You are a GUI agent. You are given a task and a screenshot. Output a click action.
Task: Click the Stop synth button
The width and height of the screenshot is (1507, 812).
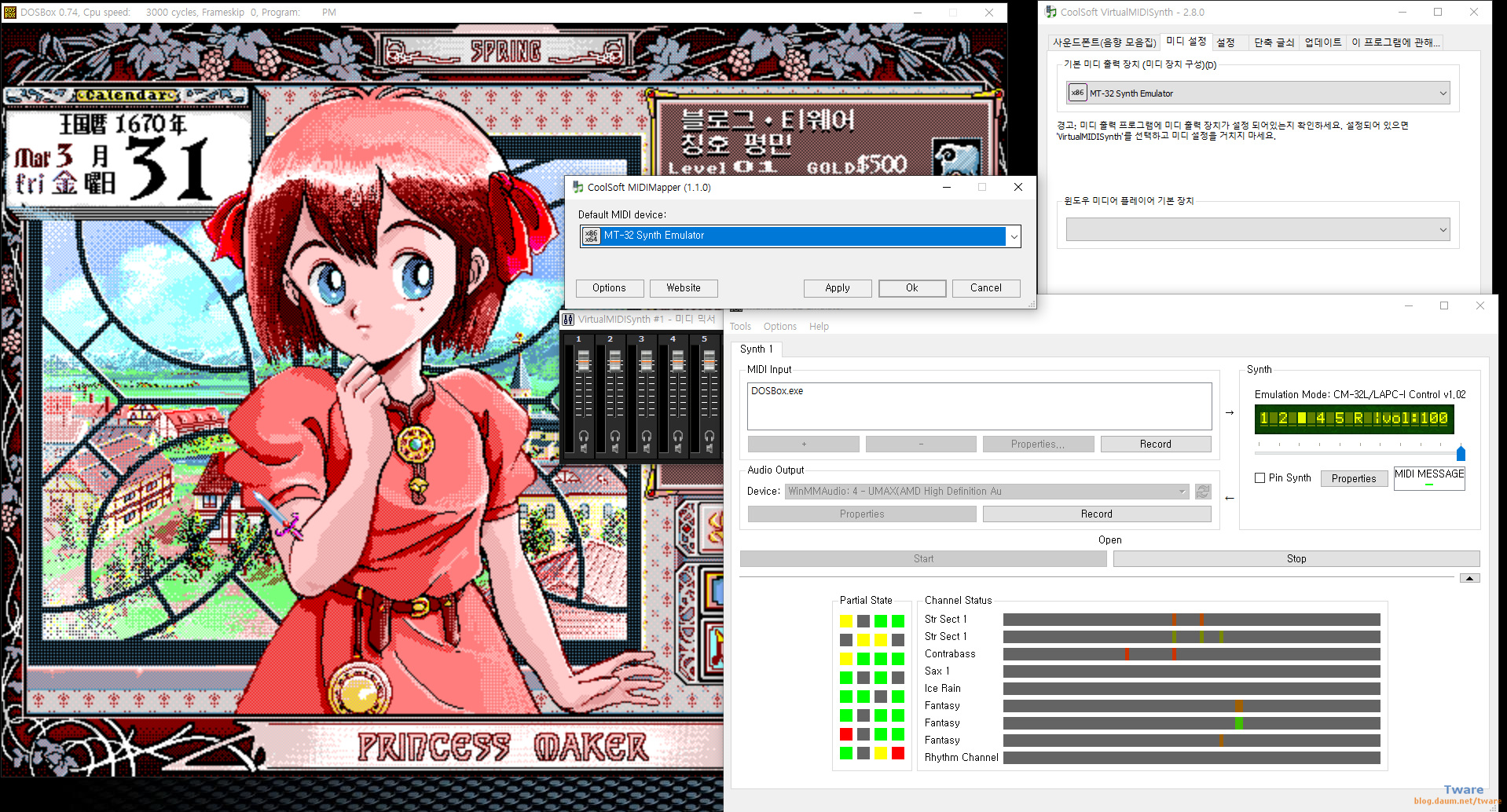pos(1296,558)
